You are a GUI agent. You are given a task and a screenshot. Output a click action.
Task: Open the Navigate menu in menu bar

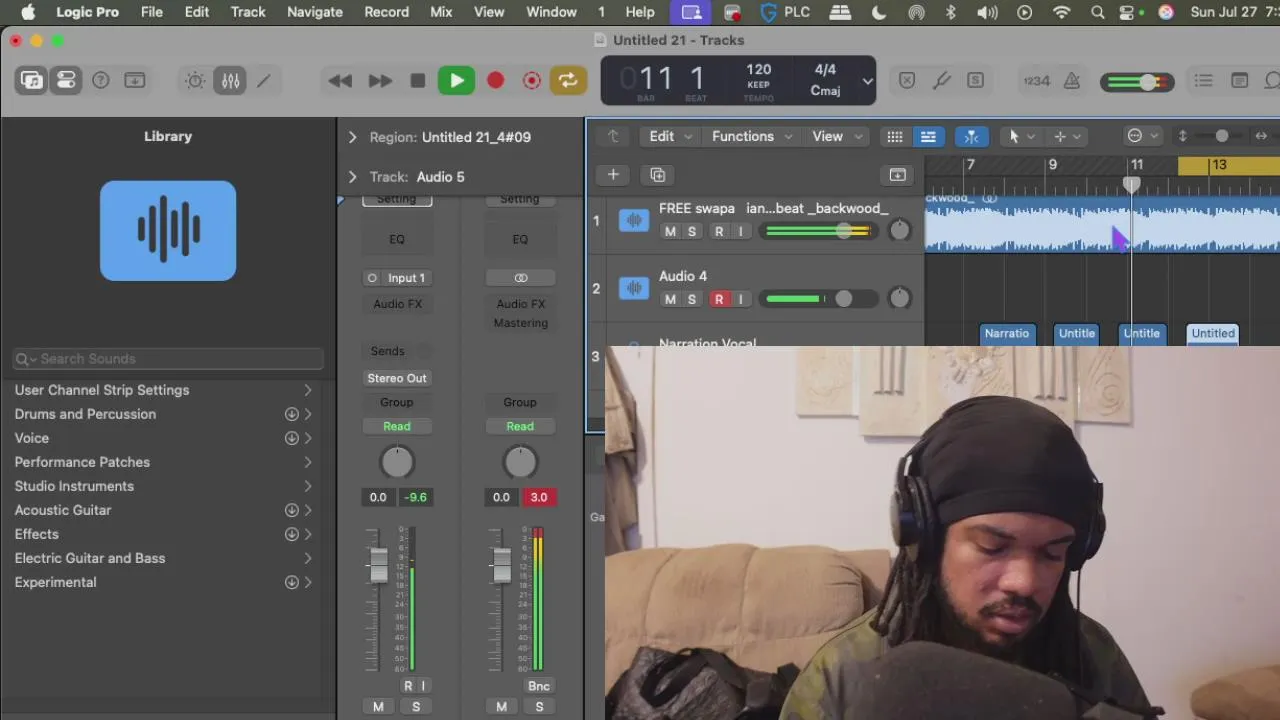315,12
